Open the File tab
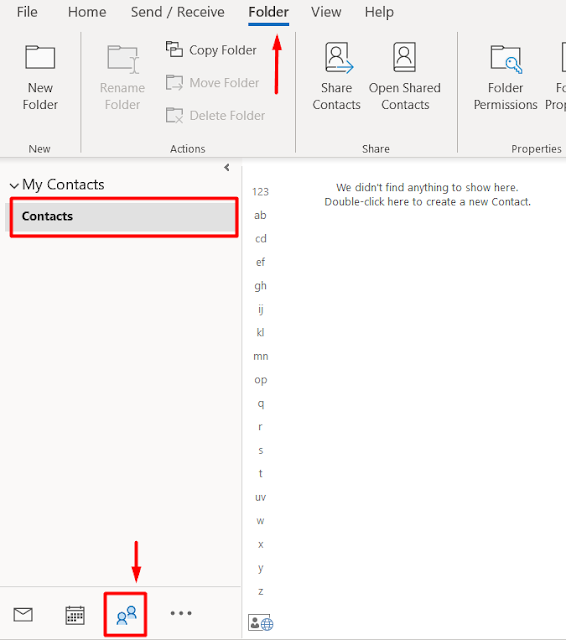 pos(27,12)
